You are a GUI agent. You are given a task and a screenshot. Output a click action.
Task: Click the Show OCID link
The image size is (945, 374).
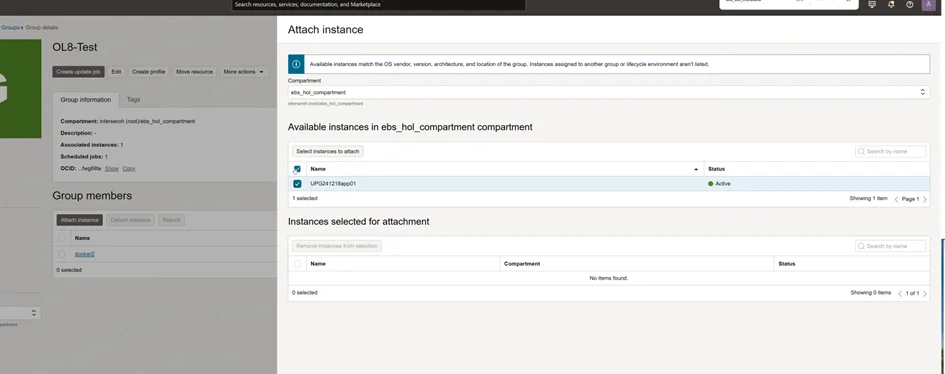tap(111, 169)
